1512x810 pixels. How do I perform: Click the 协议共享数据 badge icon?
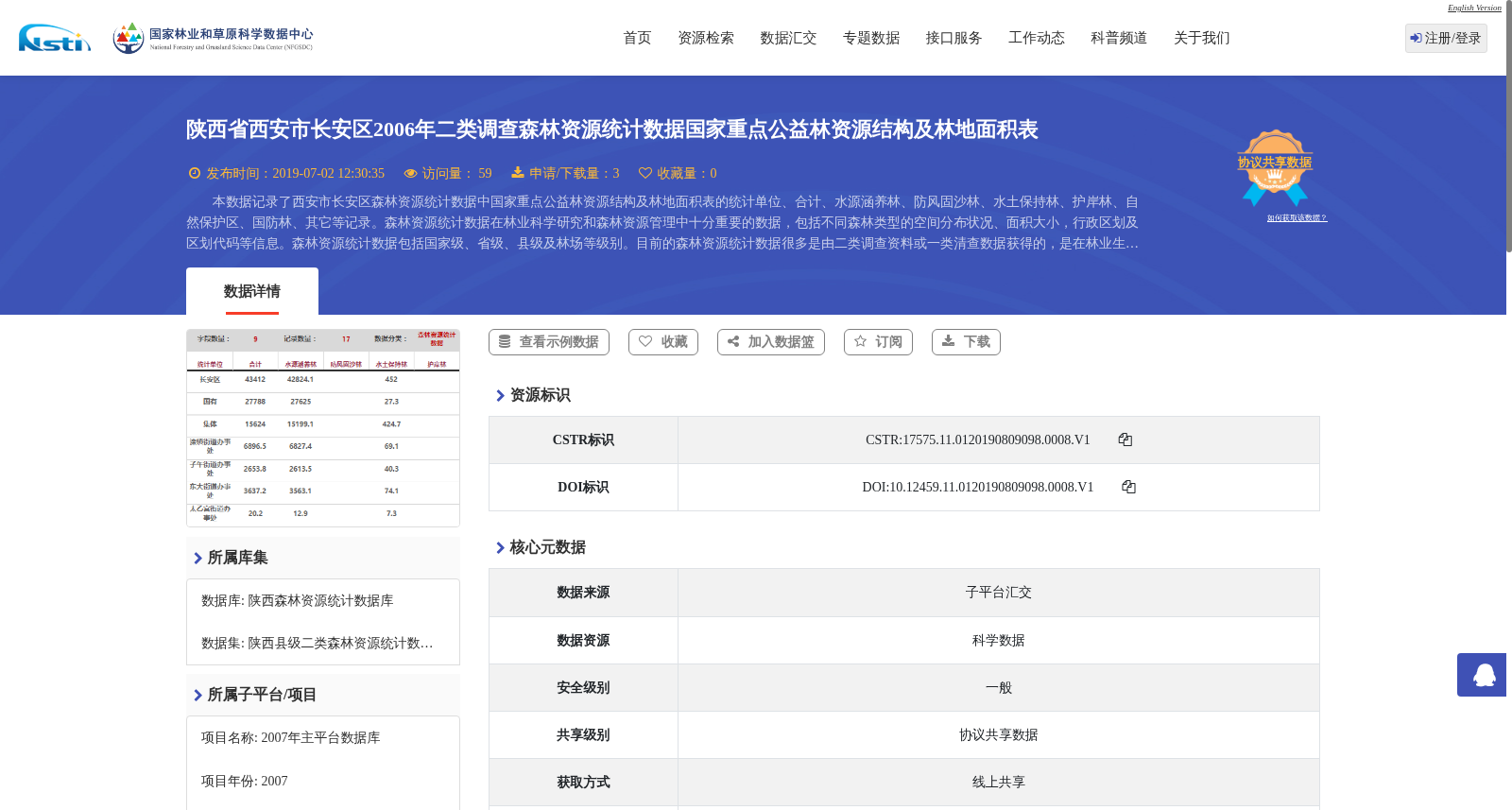click(1275, 167)
